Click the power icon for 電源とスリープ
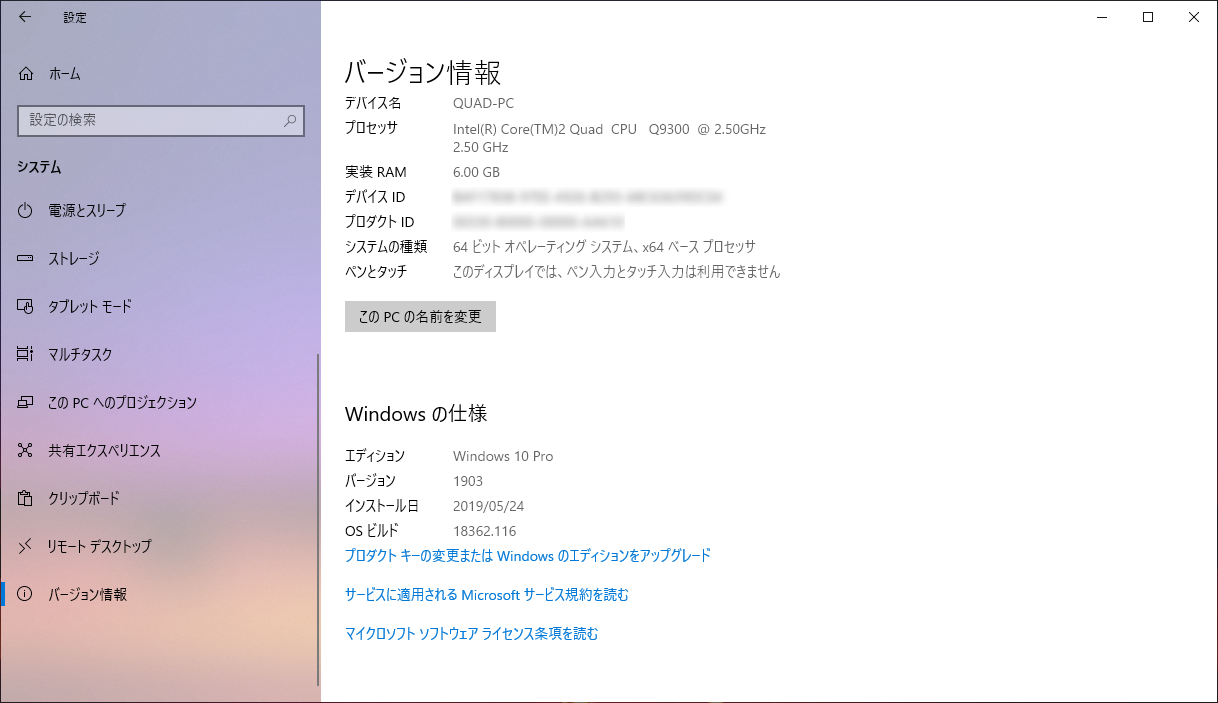The height and width of the screenshot is (703, 1218). click(26, 211)
